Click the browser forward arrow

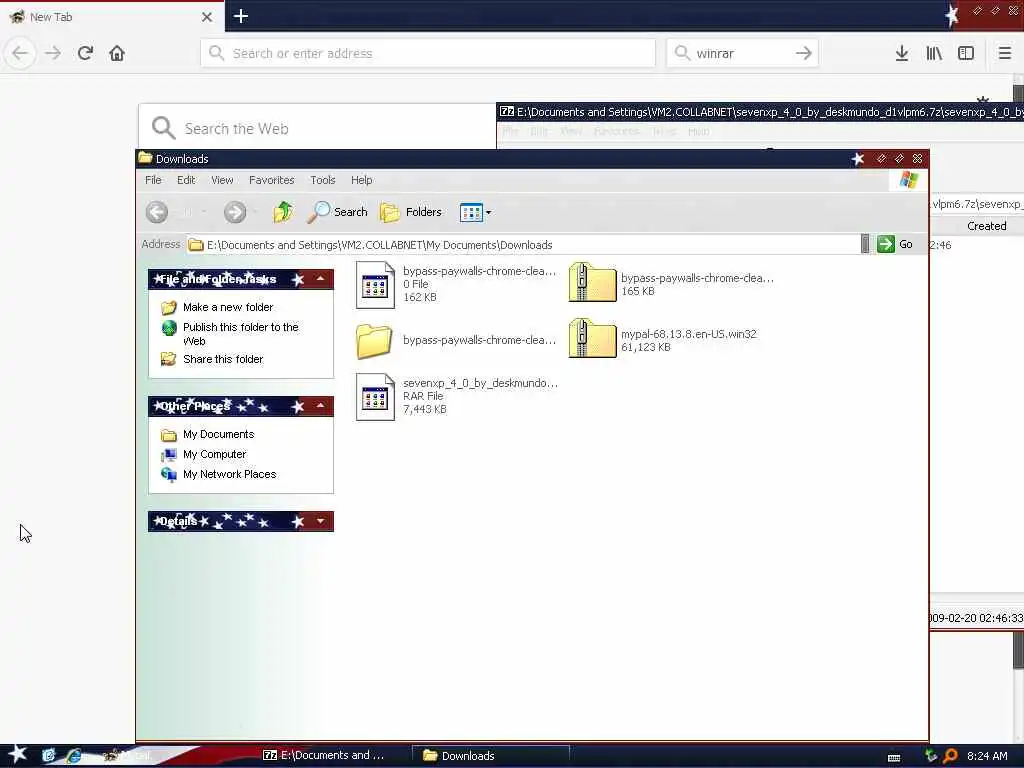[53, 53]
